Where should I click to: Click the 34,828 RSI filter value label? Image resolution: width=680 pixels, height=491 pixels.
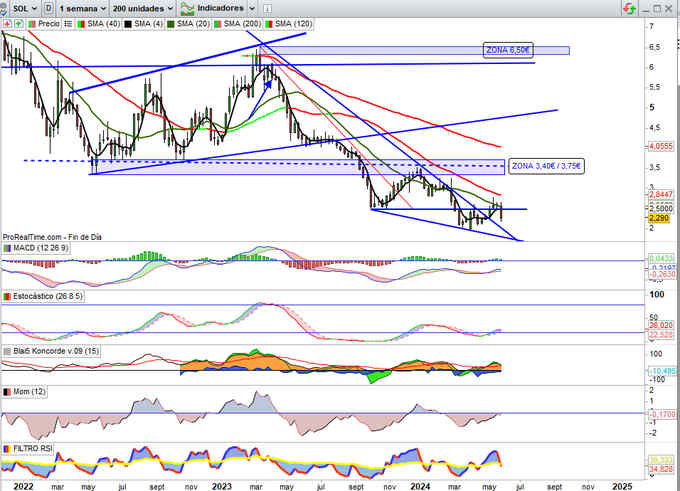[660, 469]
